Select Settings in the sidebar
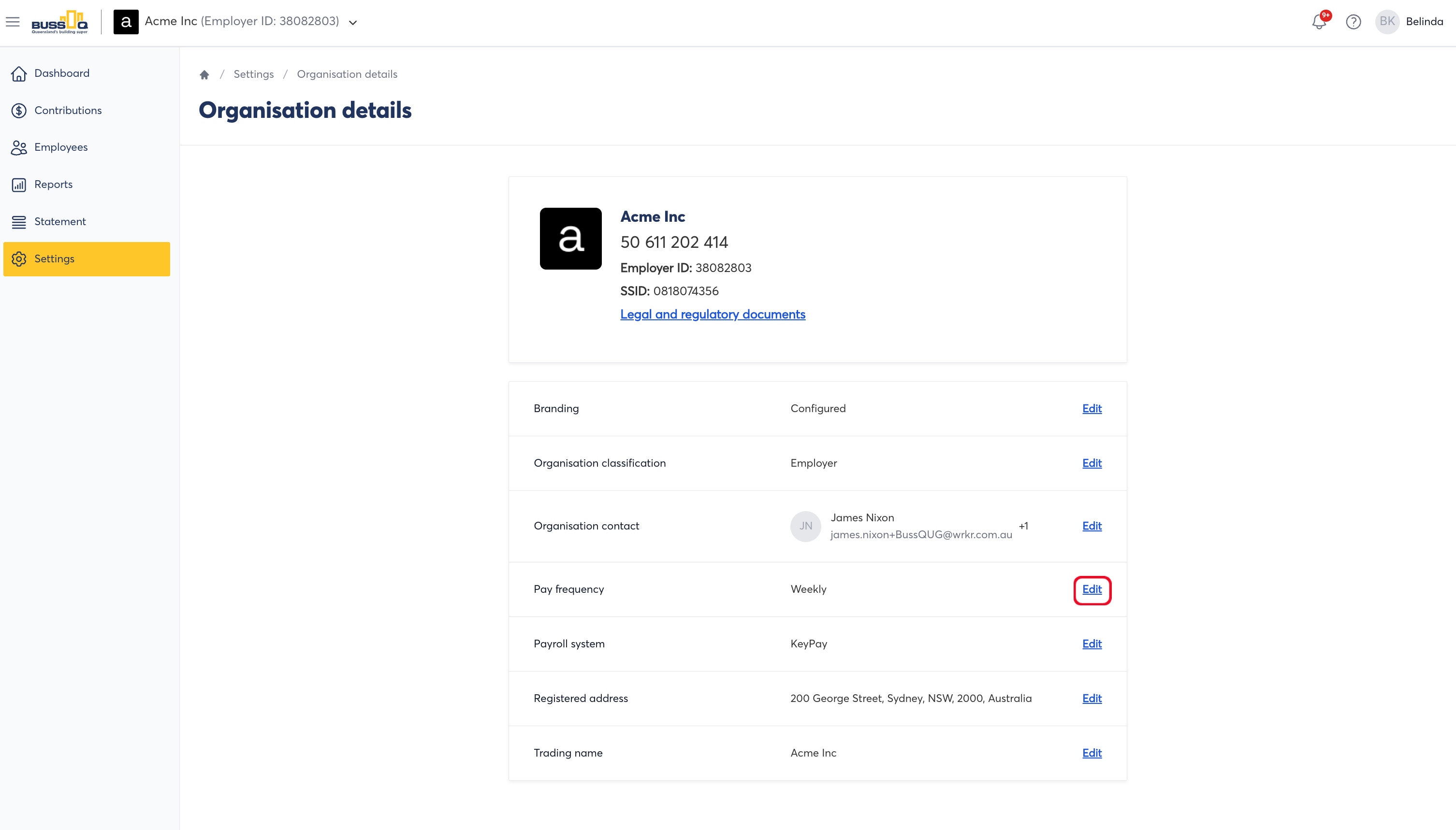The width and height of the screenshot is (1456, 830). pyautogui.click(x=87, y=259)
